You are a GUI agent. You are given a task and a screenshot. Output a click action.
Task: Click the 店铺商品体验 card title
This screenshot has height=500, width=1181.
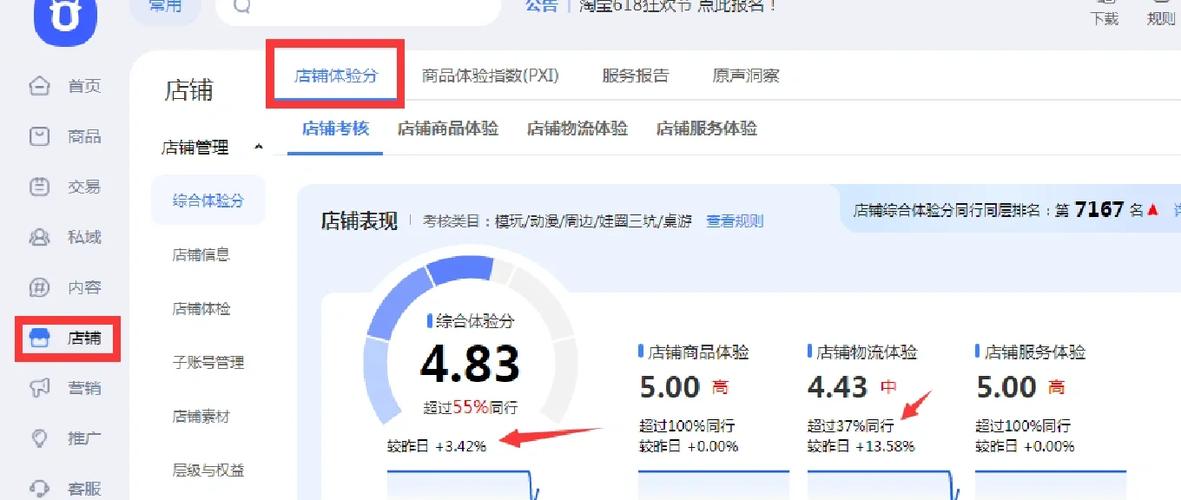pyautogui.click(x=698, y=352)
